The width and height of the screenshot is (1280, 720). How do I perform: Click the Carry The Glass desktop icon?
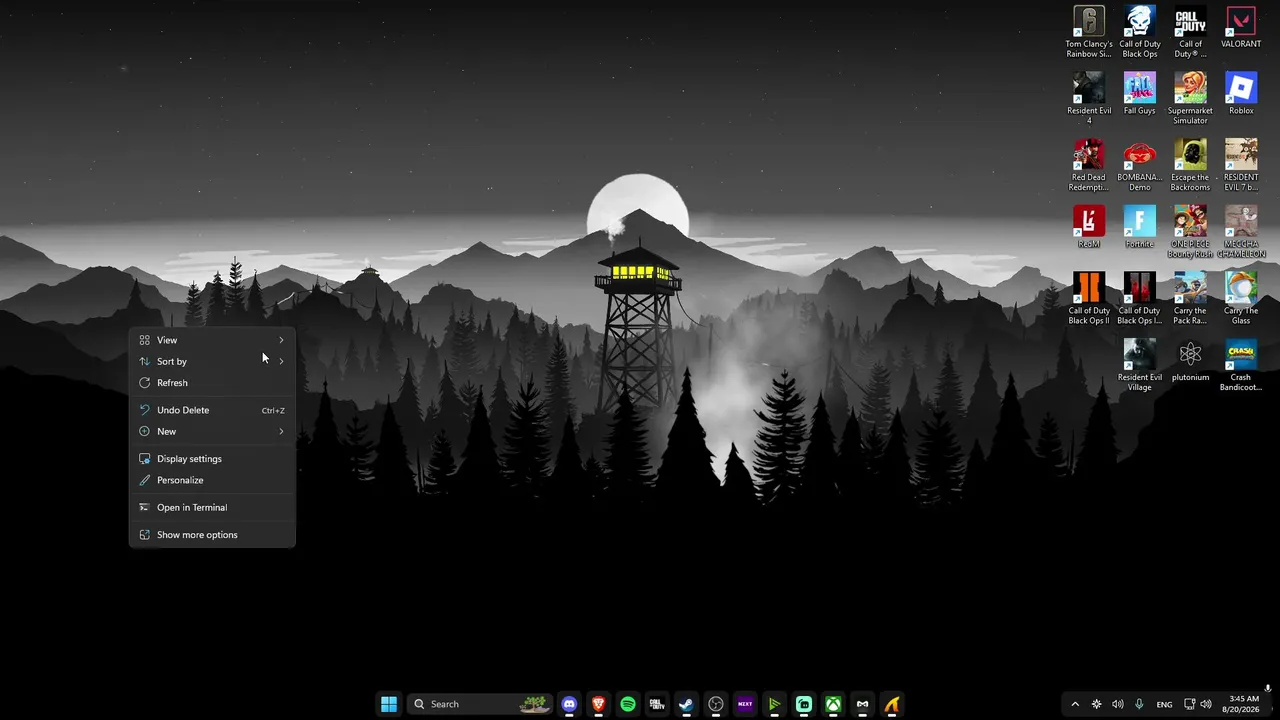(x=1241, y=299)
